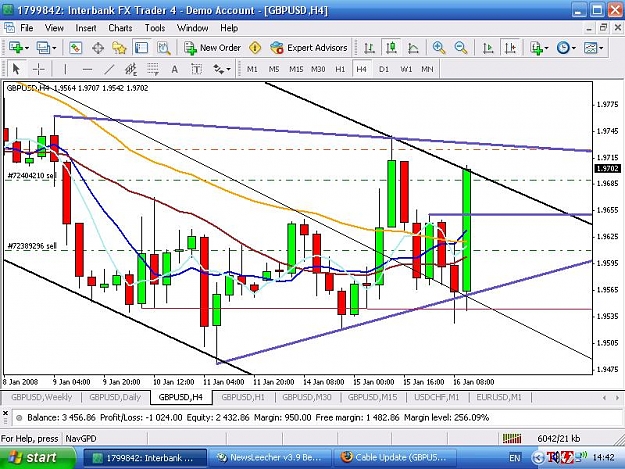Image resolution: width=625 pixels, height=469 pixels.
Task: Select the cursor arrow tool
Action: click(x=16, y=69)
